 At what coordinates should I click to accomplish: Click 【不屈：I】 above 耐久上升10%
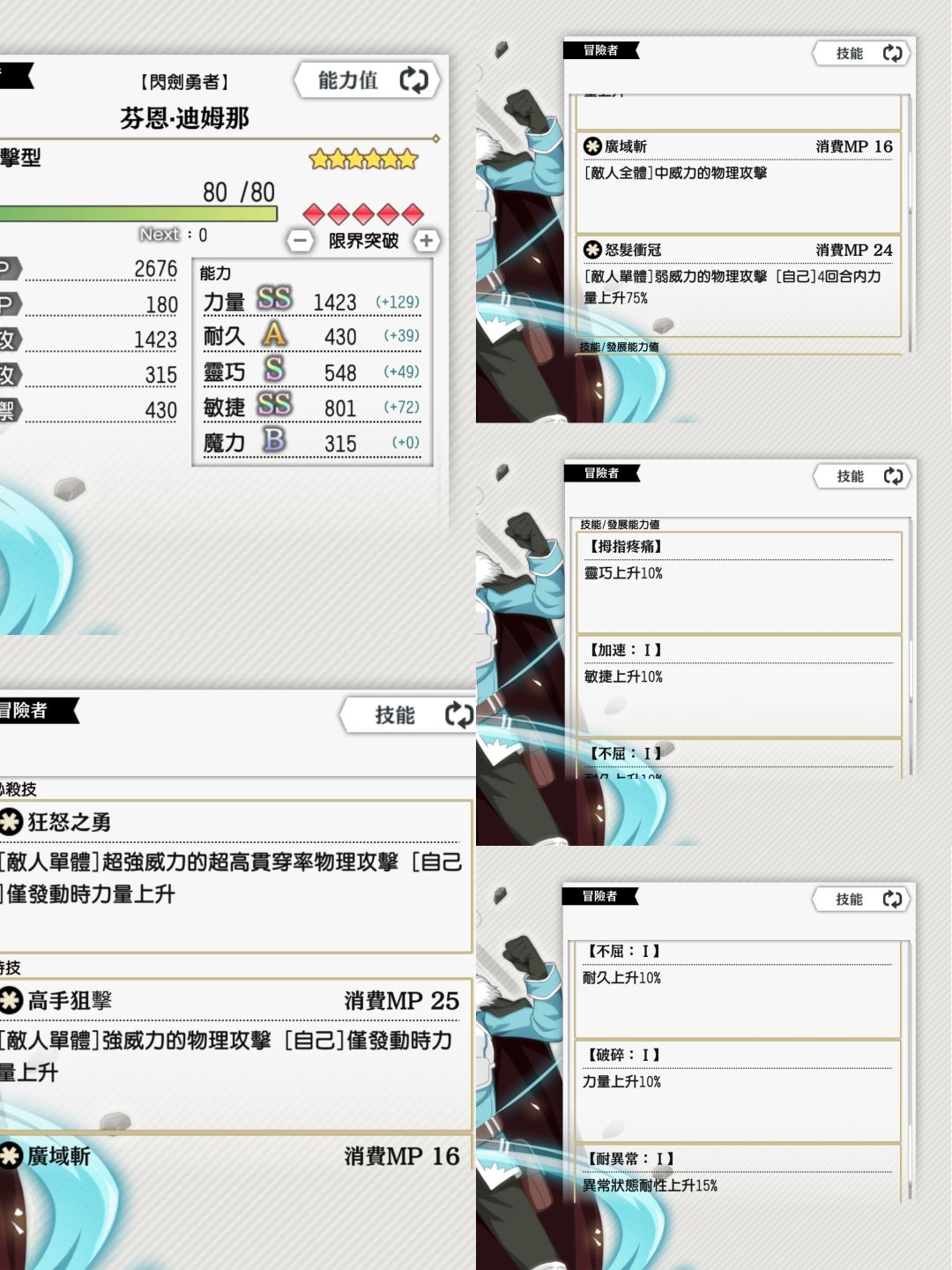pos(622,952)
